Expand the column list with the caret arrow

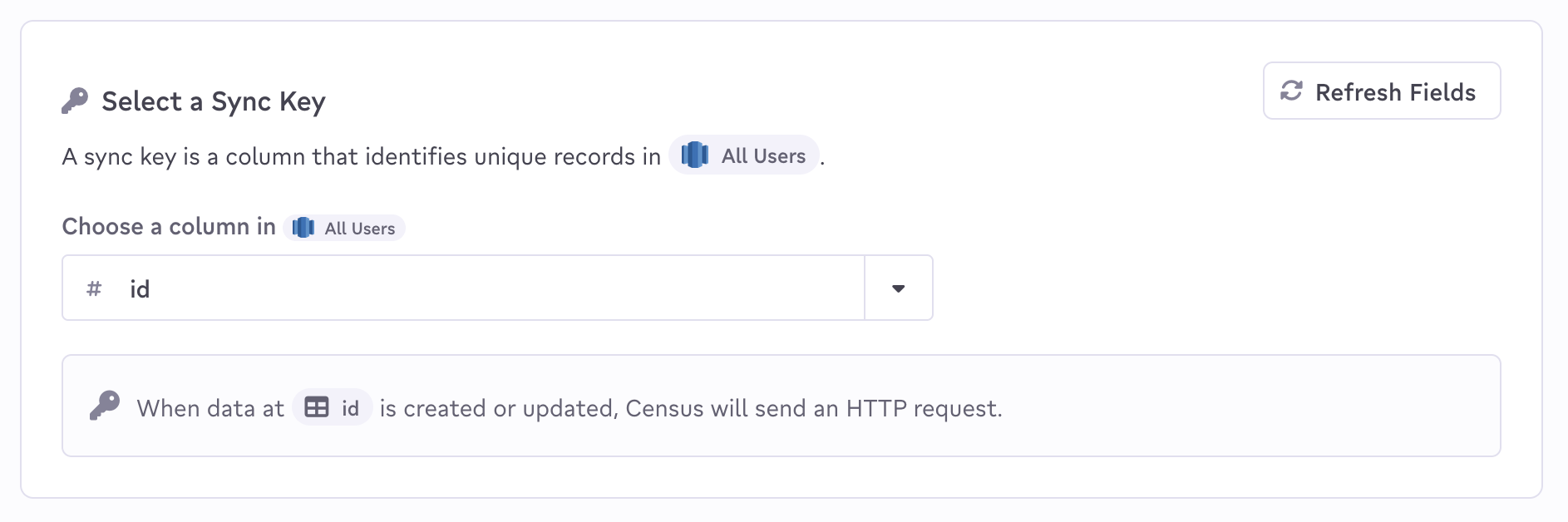(x=898, y=288)
